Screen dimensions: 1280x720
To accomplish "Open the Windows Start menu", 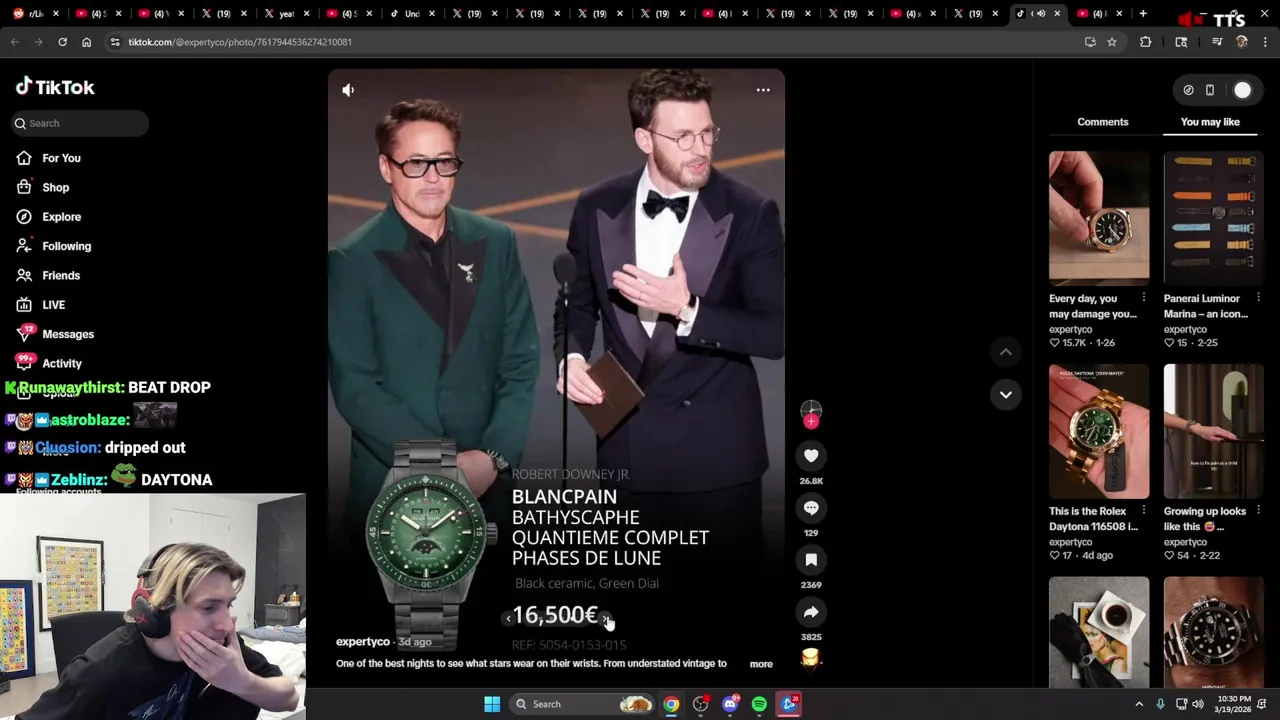I will [x=492, y=704].
